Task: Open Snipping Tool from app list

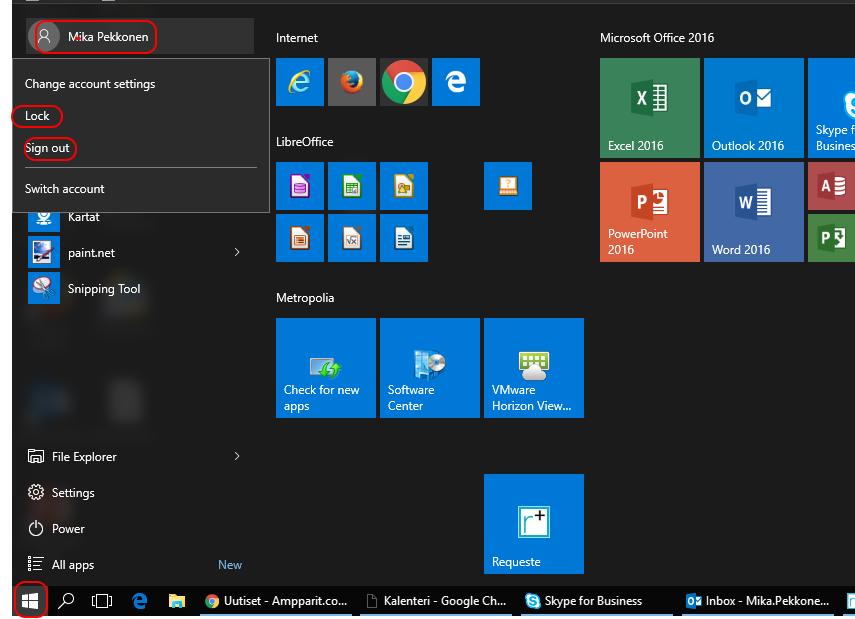Action: (x=139, y=289)
